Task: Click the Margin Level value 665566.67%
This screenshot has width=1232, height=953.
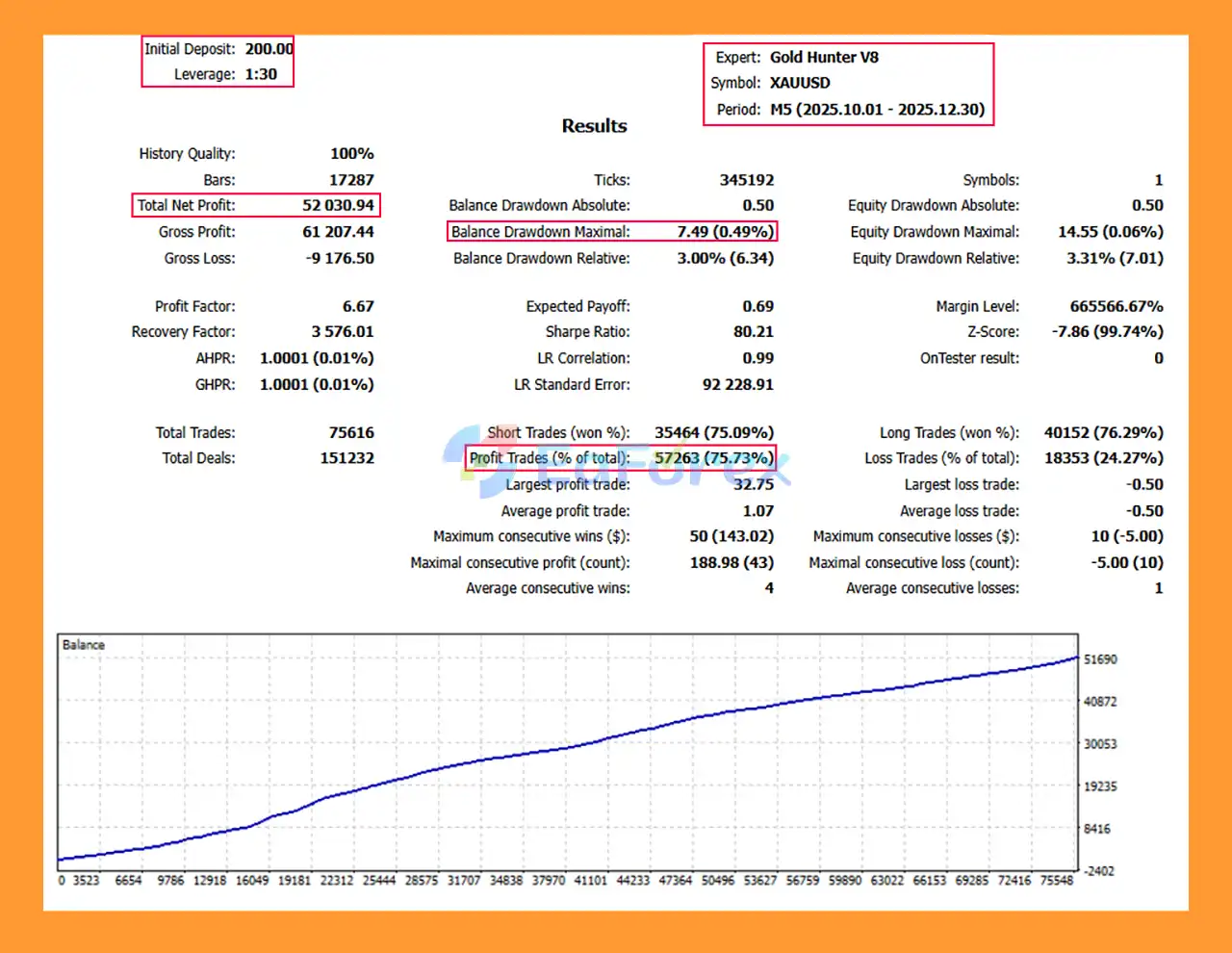Action: (x=1116, y=306)
